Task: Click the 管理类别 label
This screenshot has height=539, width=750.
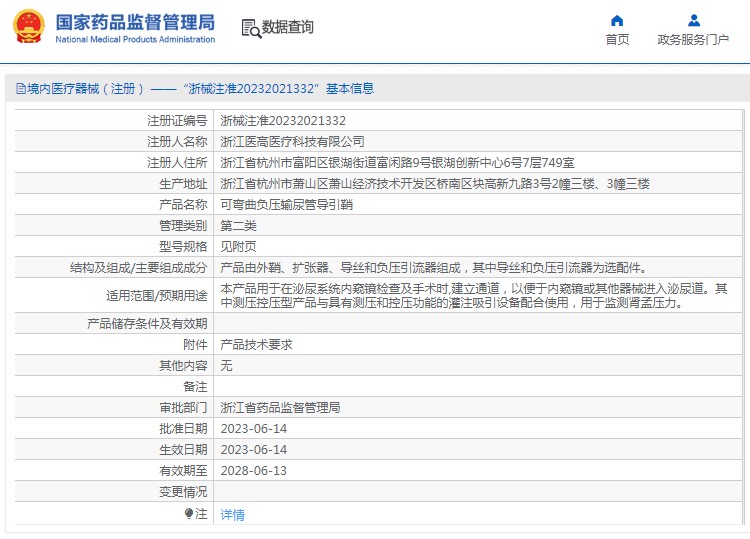Action: tap(183, 226)
